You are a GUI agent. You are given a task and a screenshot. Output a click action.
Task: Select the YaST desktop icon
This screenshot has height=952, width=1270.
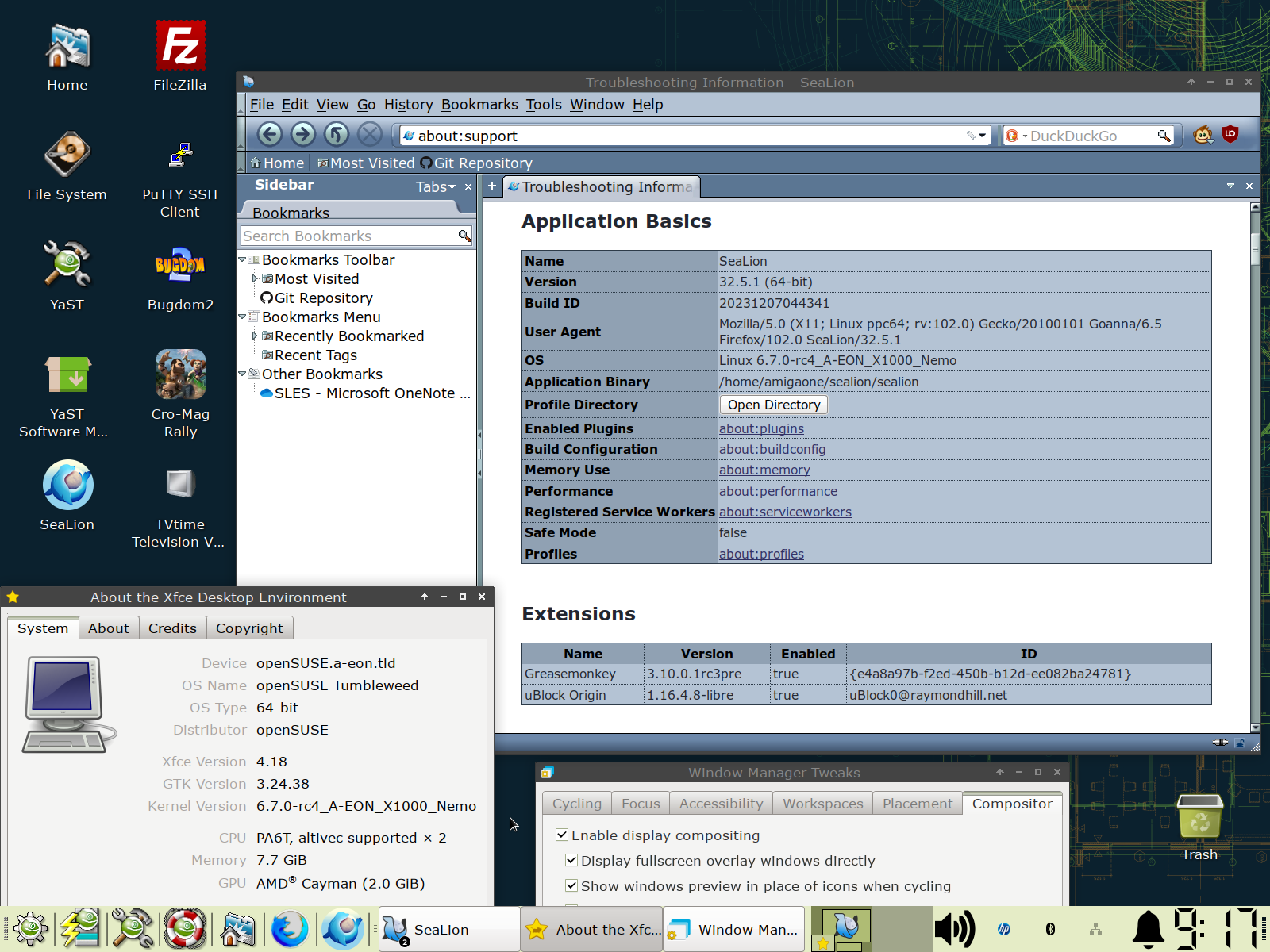tap(67, 276)
